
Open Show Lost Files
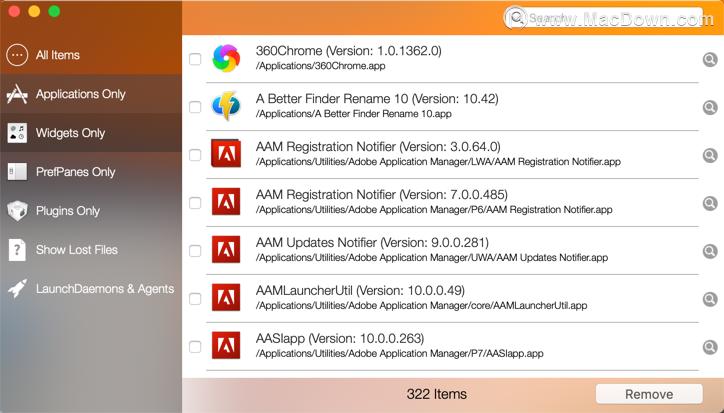pos(91,250)
